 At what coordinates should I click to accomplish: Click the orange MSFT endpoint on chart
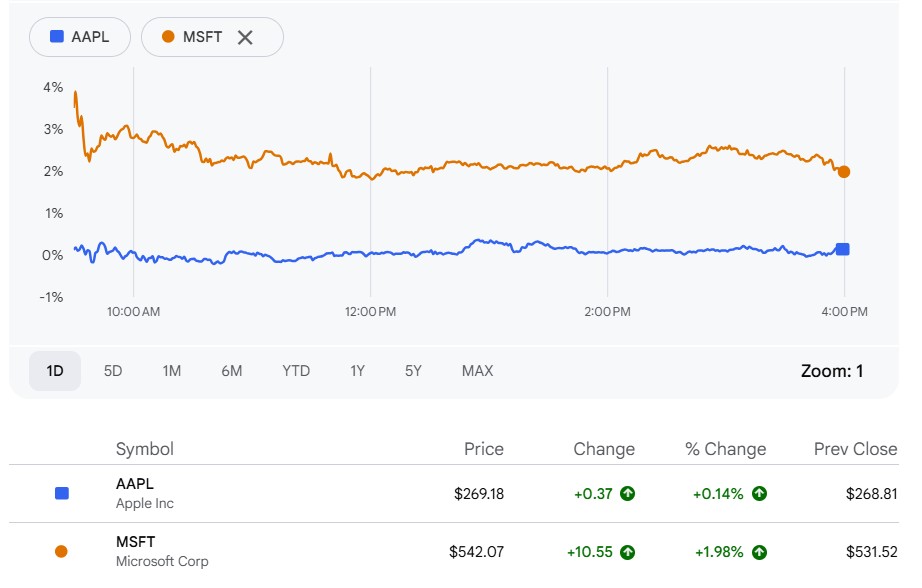pyautogui.click(x=844, y=172)
